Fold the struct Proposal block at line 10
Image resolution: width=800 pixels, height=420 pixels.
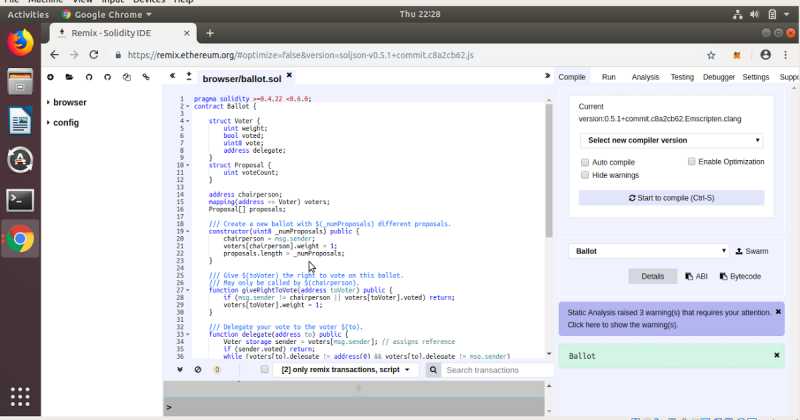188,165
